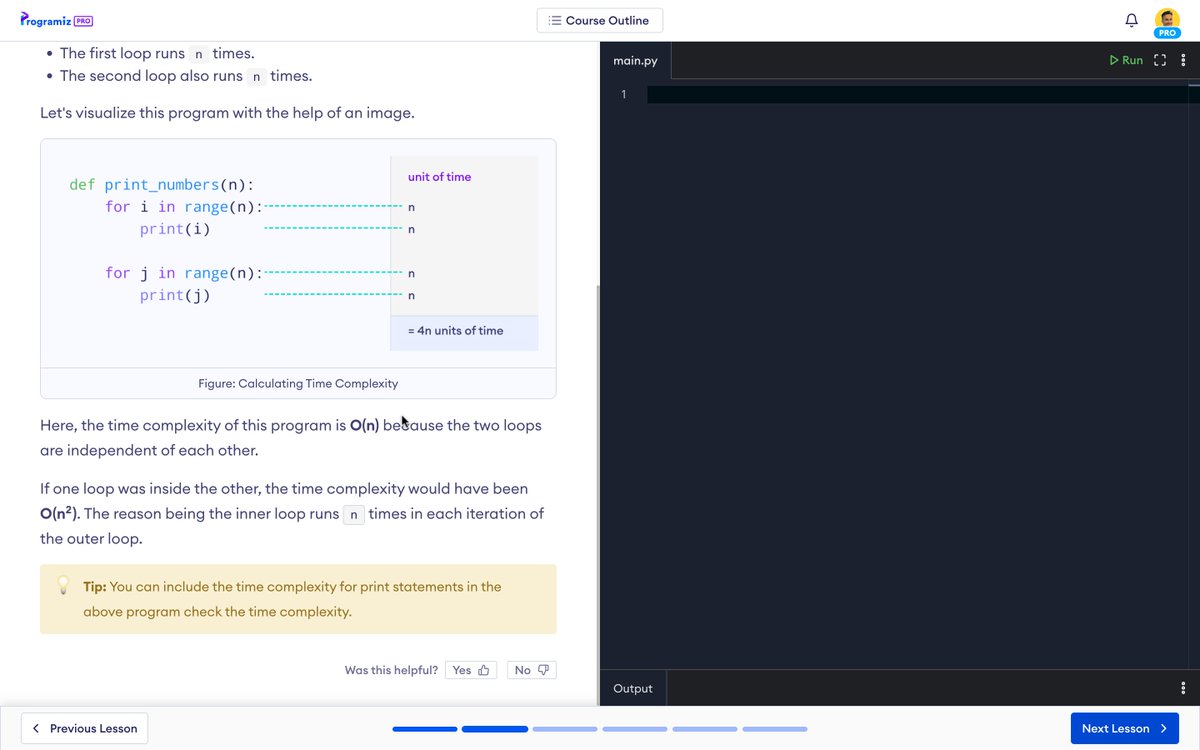Select the main.py tab
Screen dimensions: 1200x750
click(x=636, y=61)
